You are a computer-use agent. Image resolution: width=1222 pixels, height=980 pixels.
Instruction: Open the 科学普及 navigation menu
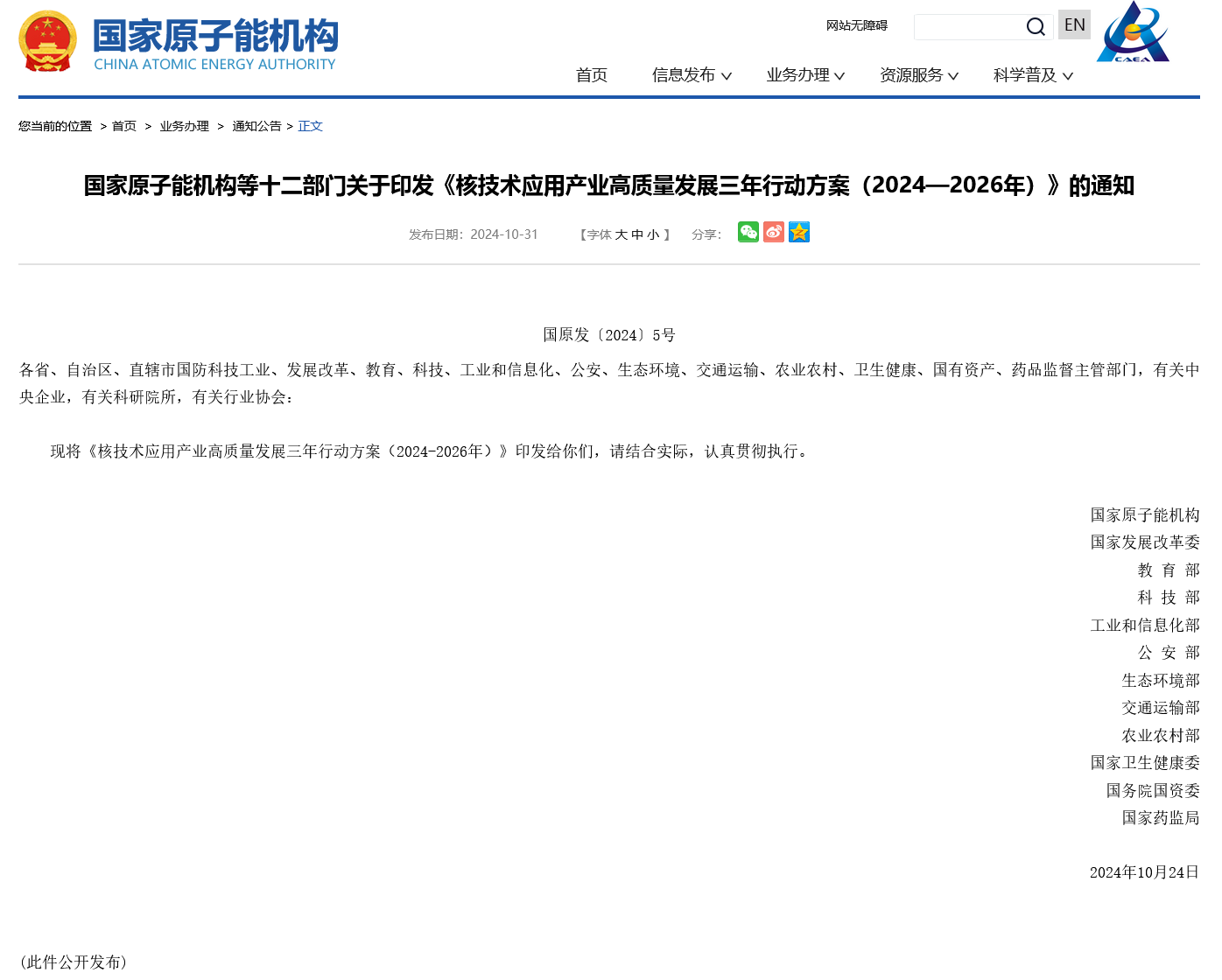1033,75
